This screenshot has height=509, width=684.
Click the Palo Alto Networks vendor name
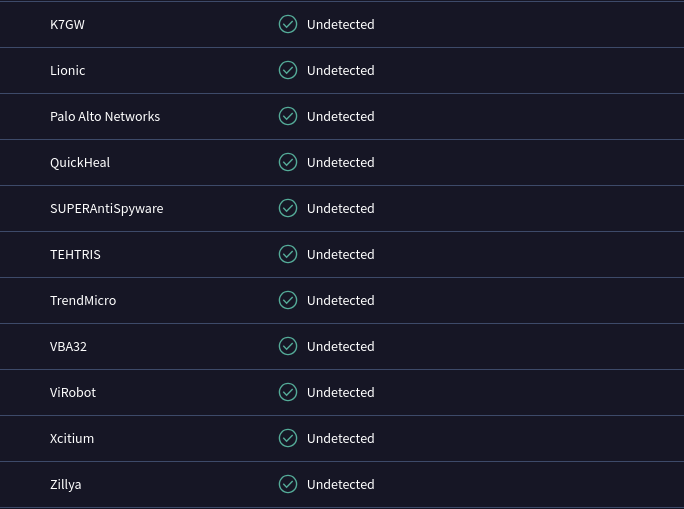(x=105, y=116)
